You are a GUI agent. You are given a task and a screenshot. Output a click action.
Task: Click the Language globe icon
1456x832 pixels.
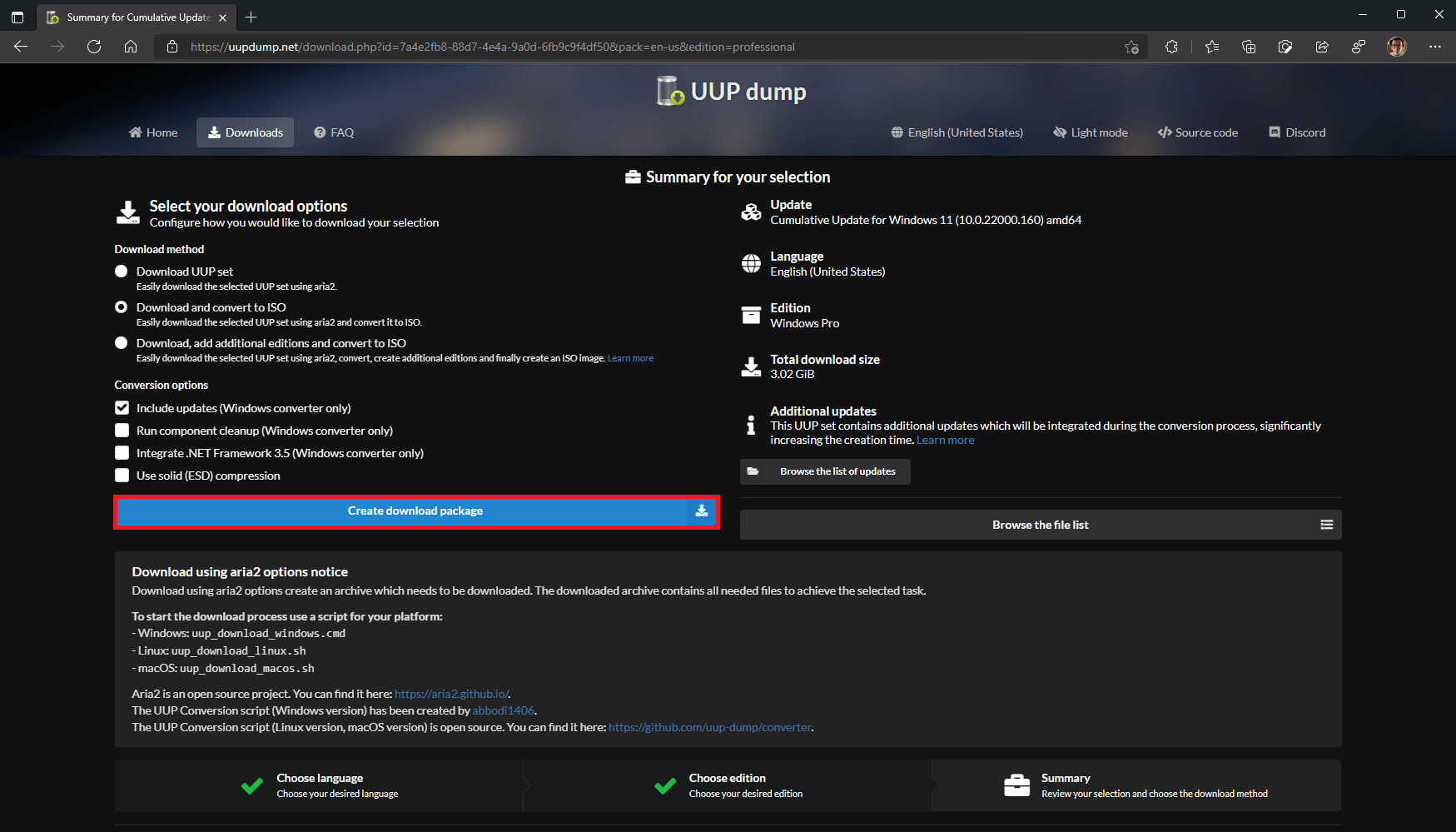click(x=751, y=264)
